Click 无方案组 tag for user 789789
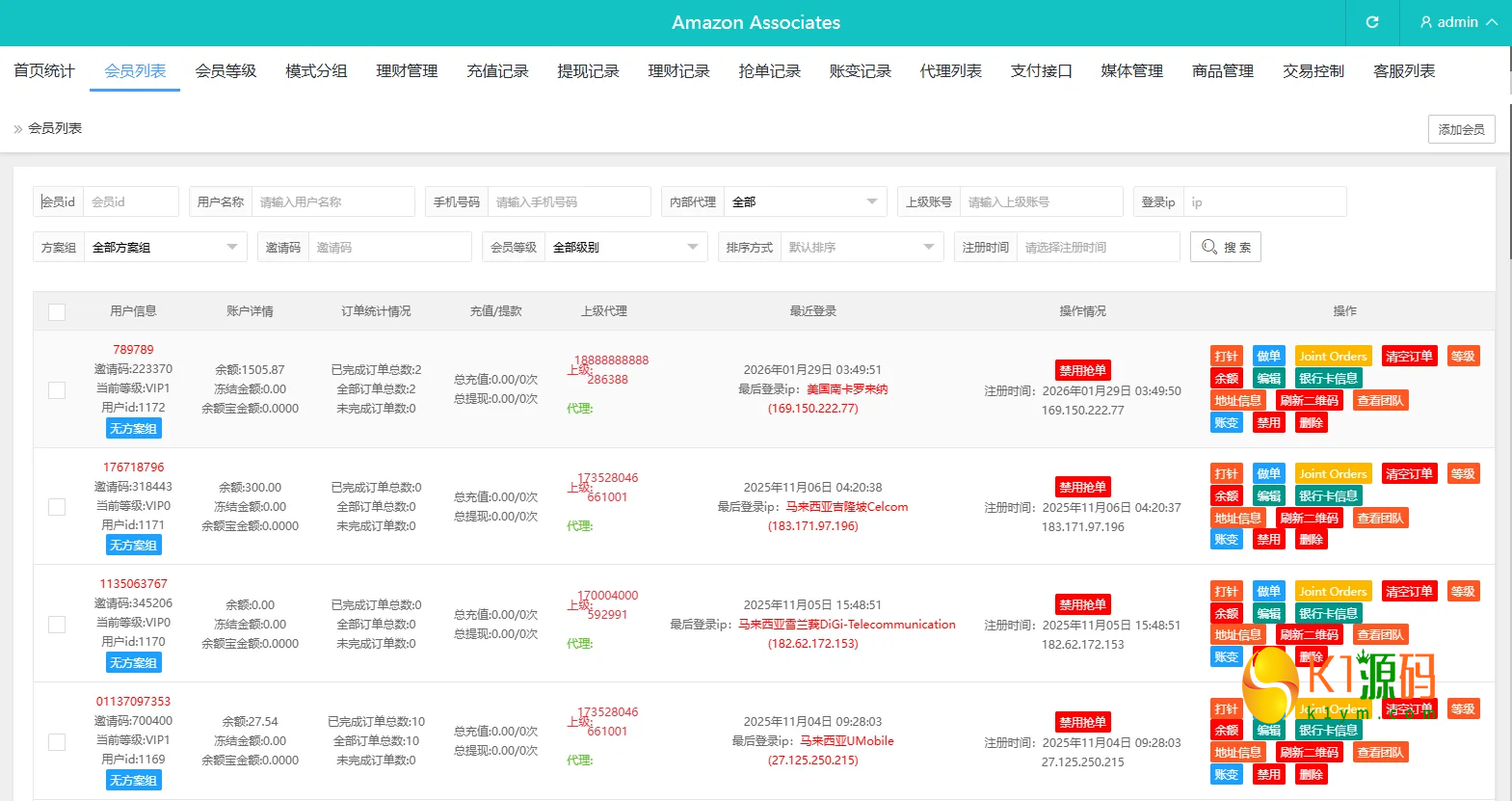 [x=133, y=428]
